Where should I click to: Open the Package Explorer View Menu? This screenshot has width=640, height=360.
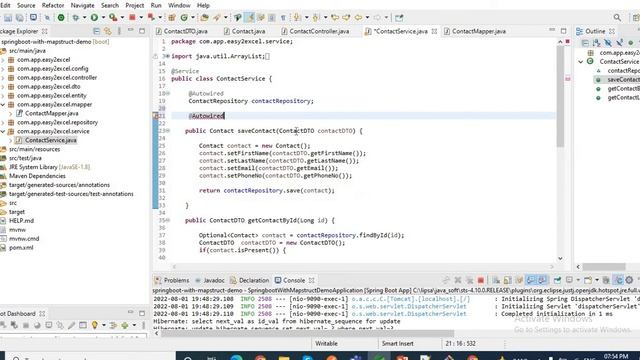[x=119, y=31]
